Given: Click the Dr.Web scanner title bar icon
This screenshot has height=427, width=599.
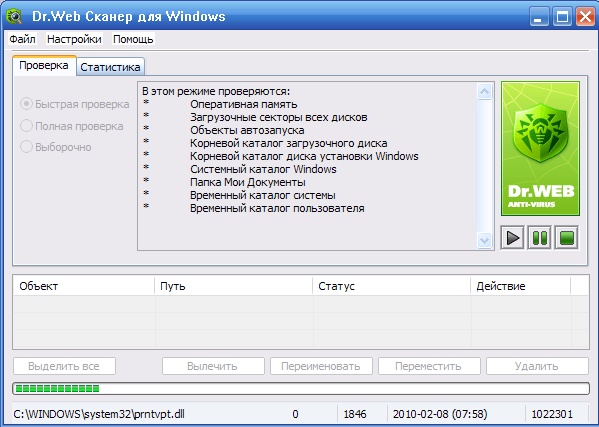Looking at the screenshot, I should [14, 16].
